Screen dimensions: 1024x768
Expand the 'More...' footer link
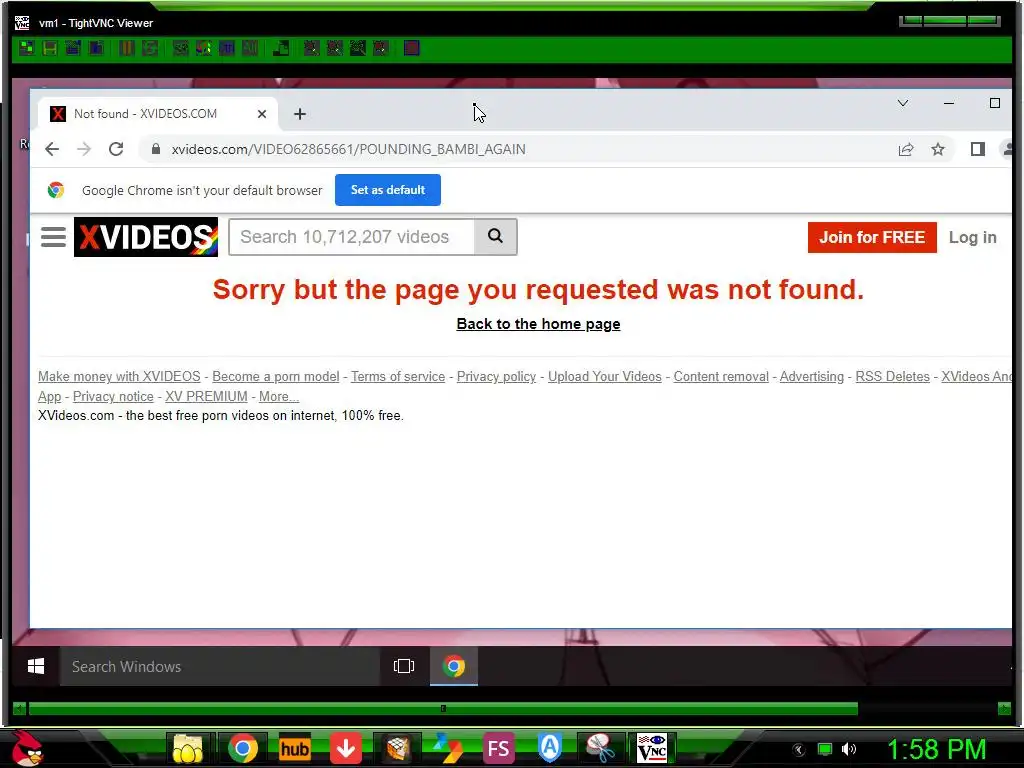click(279, 396)
